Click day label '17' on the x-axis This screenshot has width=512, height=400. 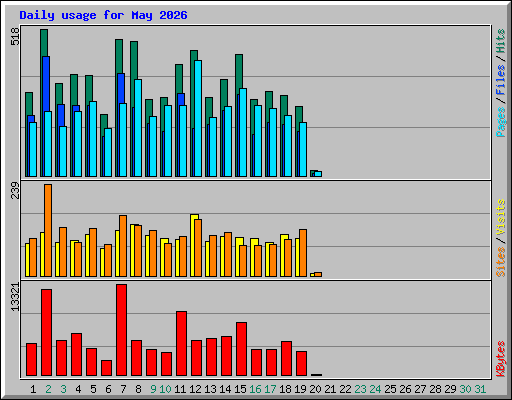pyautogui.click(x=270, y=389)
